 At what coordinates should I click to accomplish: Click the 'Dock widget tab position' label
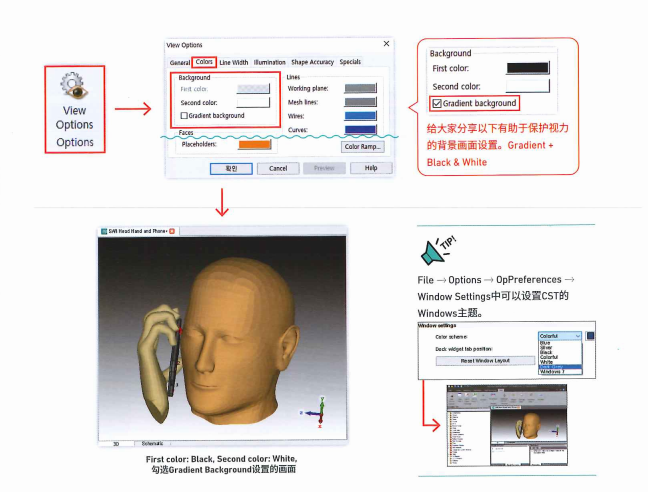tap(464, 349)
